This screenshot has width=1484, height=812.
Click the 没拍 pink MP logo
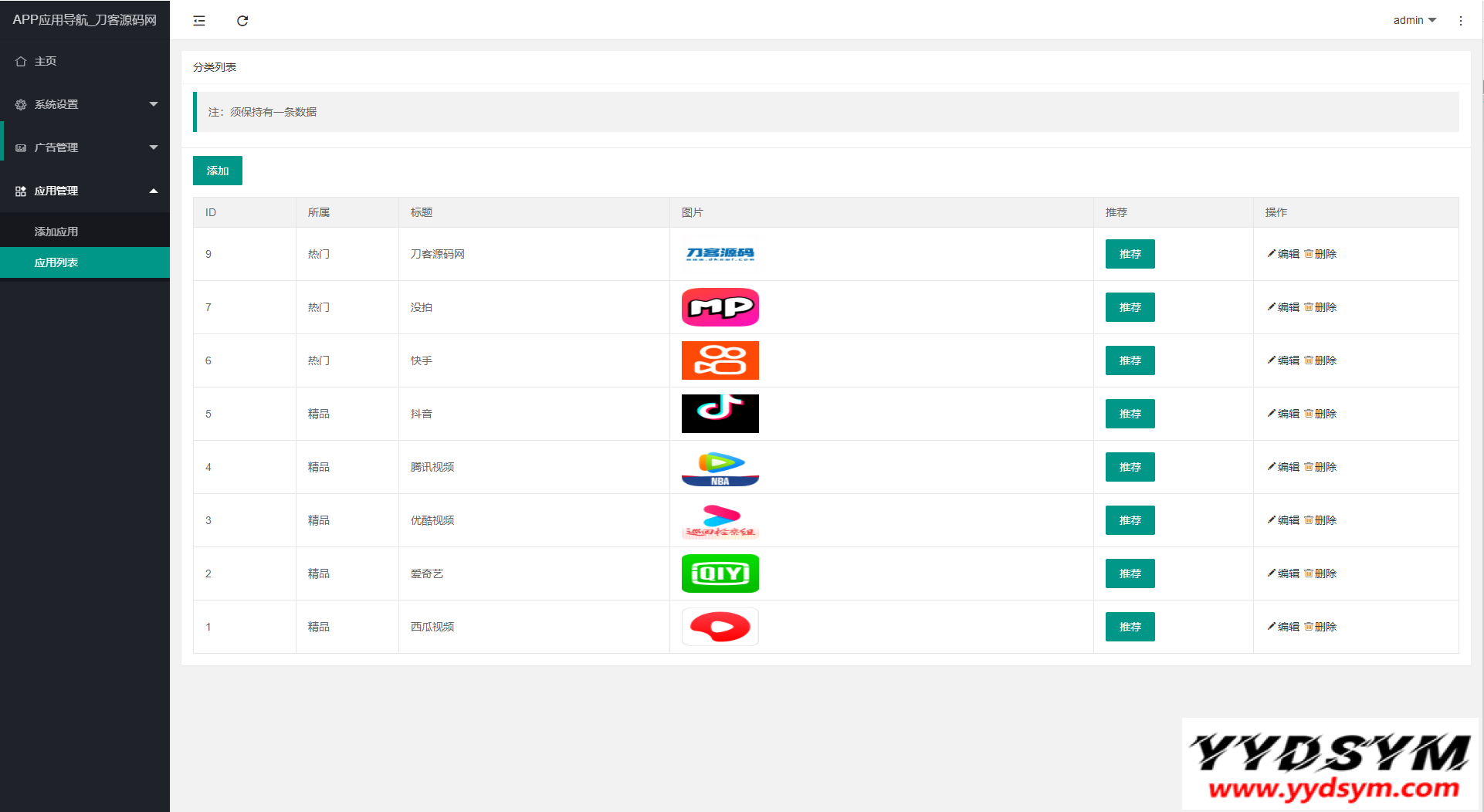pyautogui.click(x=720, y=307)
